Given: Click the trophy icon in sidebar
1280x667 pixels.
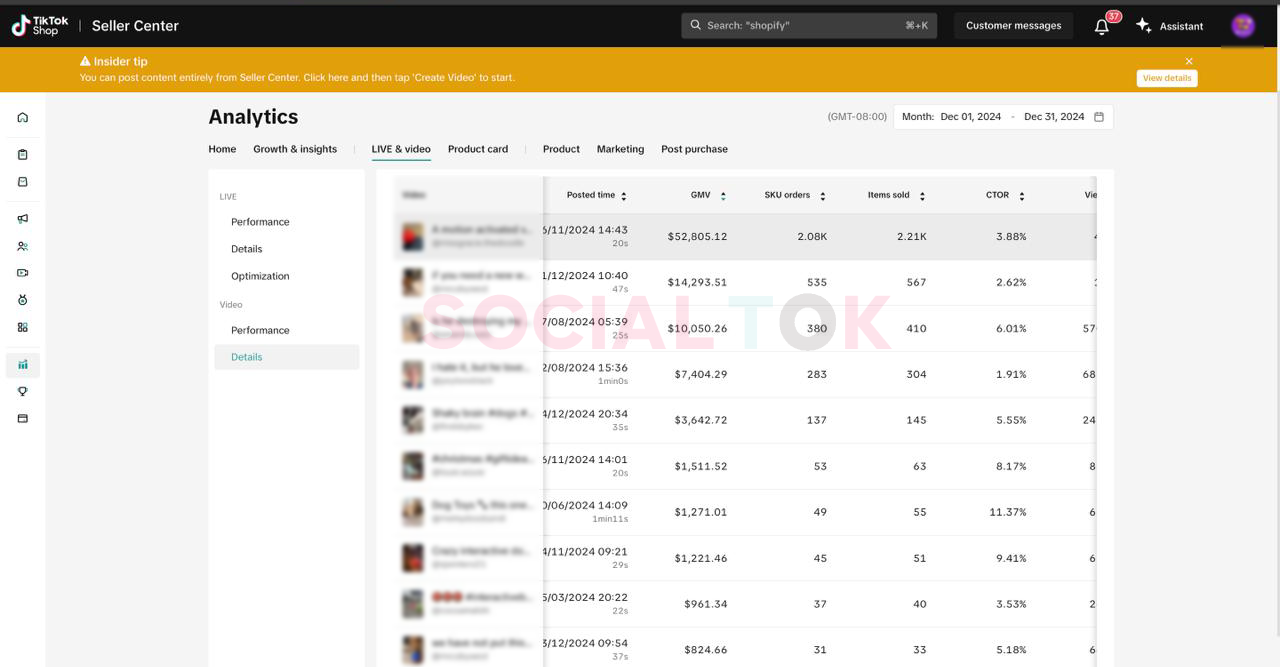Looking at the screenshot, I should coord(23,392).
